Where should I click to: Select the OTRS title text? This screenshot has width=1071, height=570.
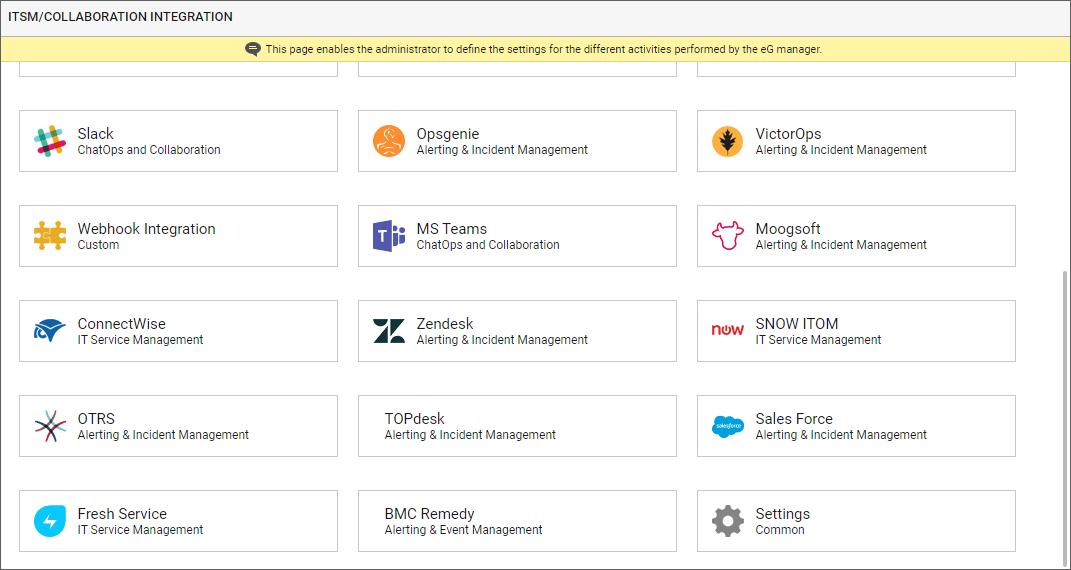(x=96, y=418)
